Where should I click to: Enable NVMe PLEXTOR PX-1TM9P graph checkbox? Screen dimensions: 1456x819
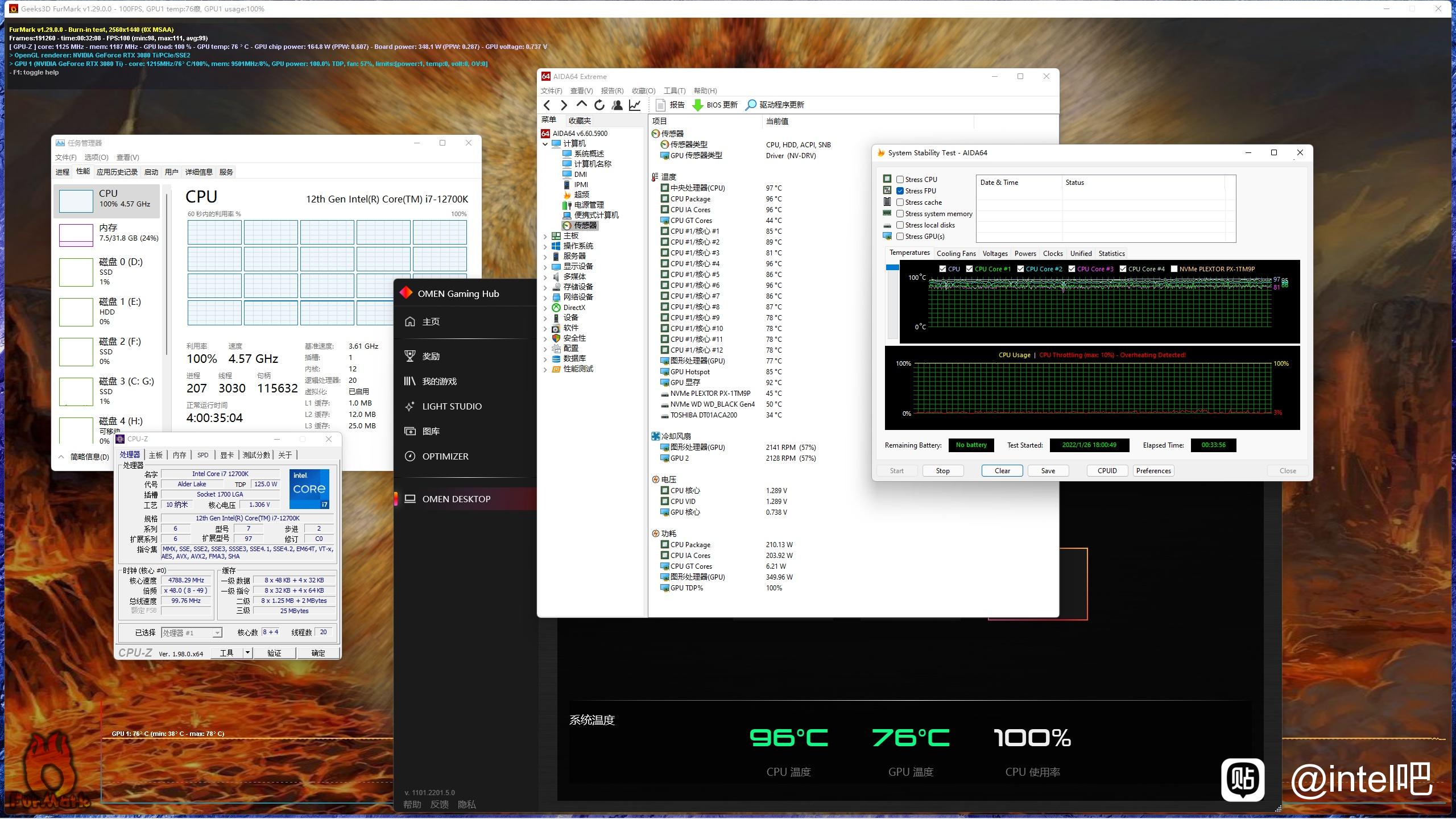pos(1174,269)
